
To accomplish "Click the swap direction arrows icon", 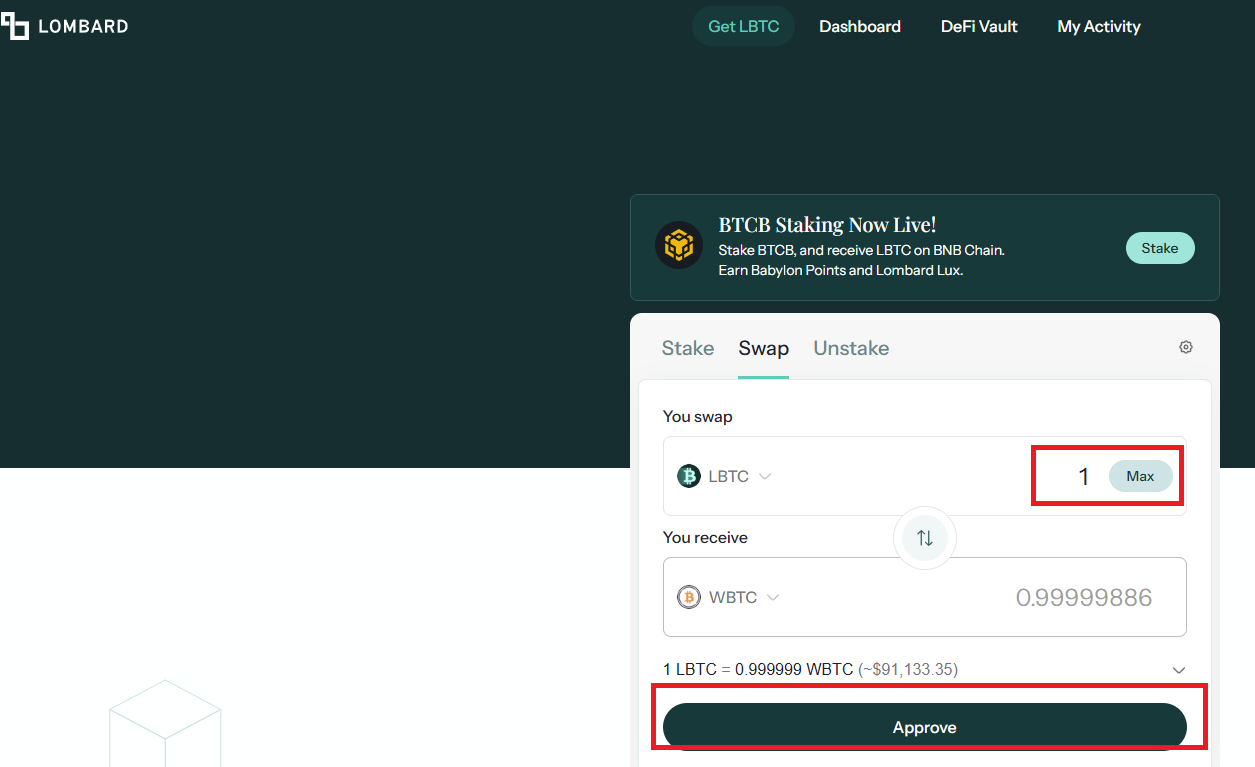I will [925, 538].
